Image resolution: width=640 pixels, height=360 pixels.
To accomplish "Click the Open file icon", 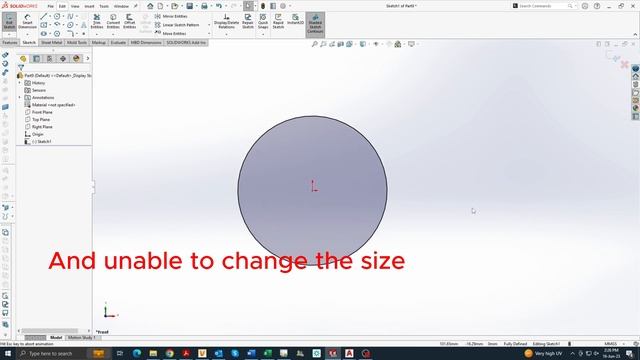I will coord(175,6).
